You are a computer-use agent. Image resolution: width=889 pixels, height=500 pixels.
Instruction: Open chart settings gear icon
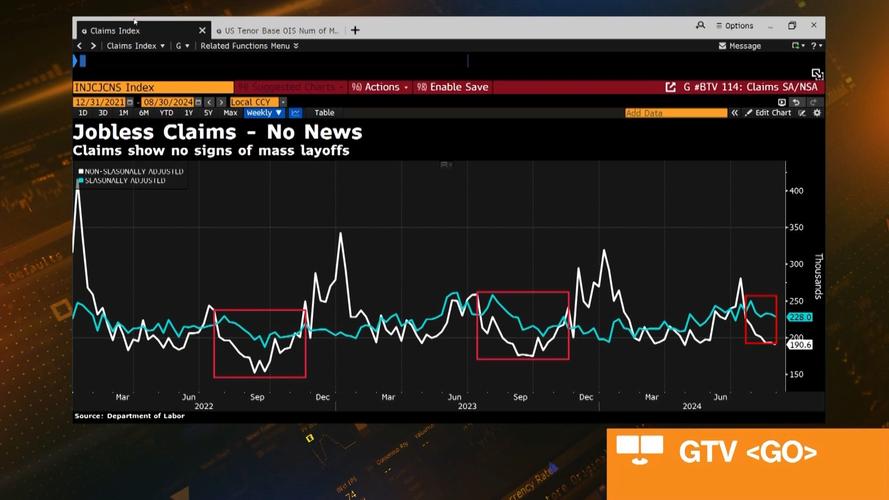pos(817,113)
